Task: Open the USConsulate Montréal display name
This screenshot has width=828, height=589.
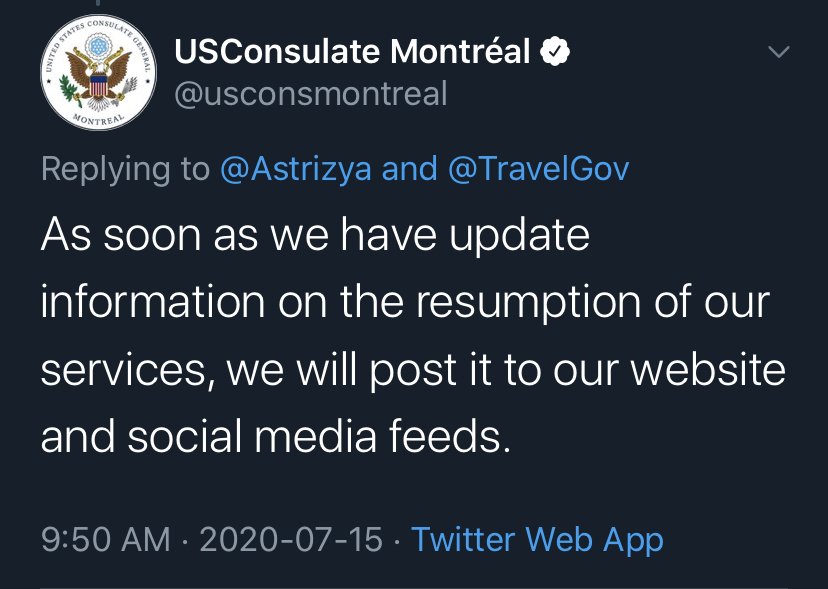Action: pos(352,51)
